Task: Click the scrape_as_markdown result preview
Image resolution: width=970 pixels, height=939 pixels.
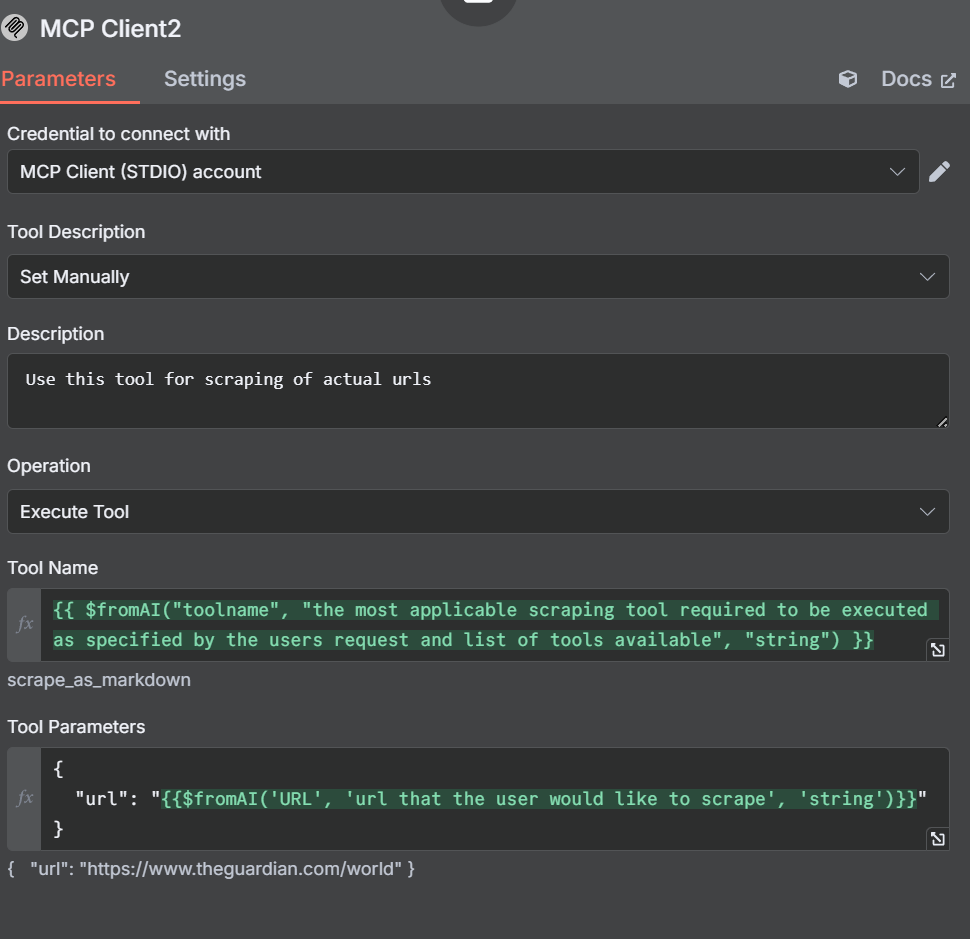Action: click(99, 680)
